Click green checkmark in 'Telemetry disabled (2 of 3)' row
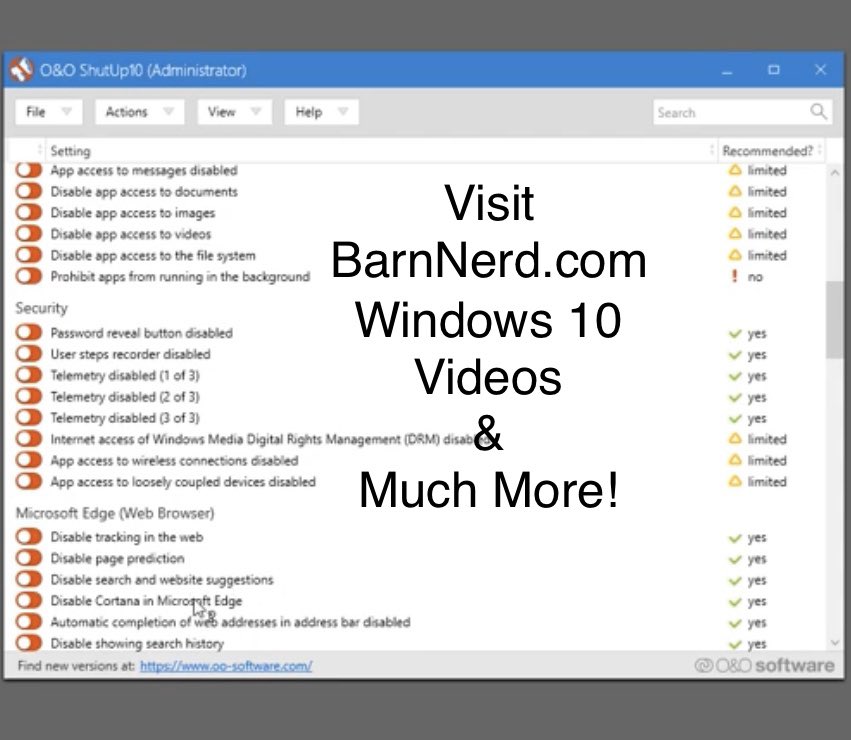851x740 pixels. point(735,397)
